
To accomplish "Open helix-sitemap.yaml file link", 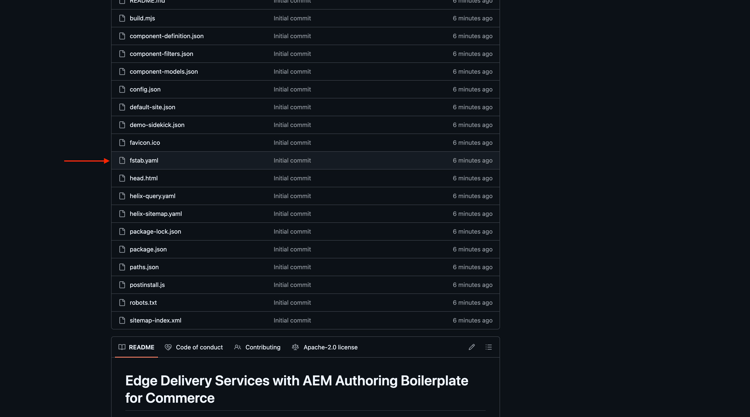I will click(156, 214).
